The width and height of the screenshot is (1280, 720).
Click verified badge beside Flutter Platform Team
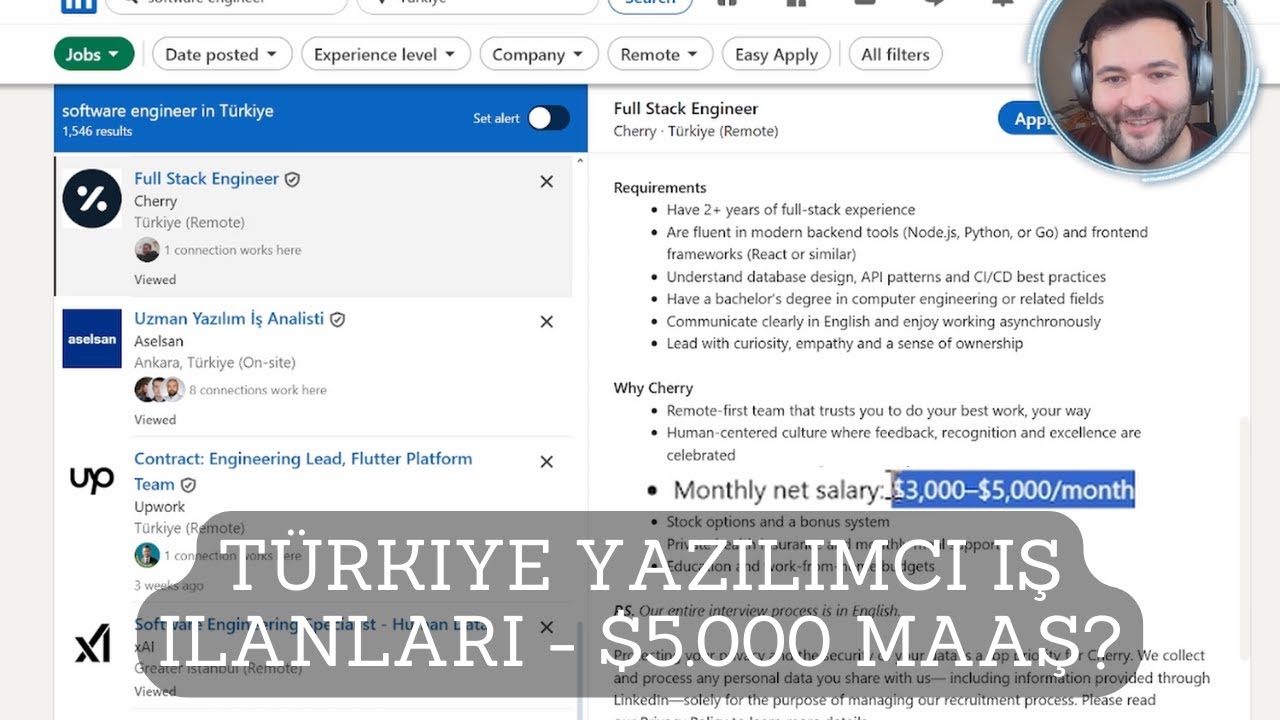tap(188, 485)
